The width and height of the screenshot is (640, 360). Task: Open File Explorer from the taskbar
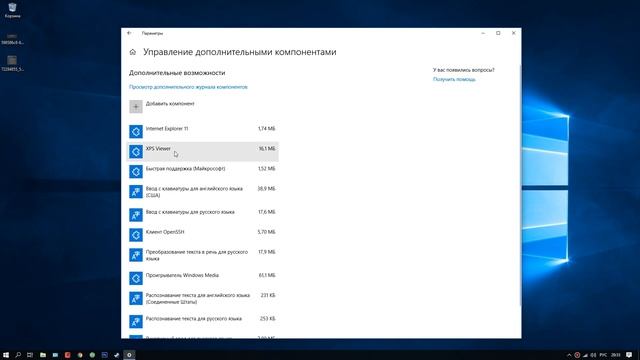(42, 355)
